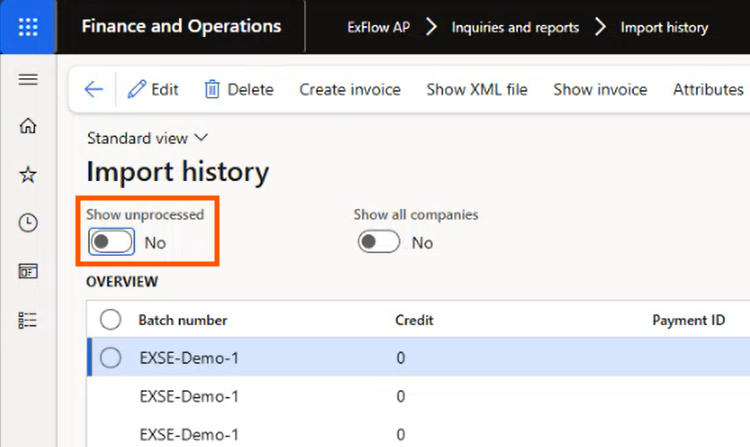Viewport: 750px width, 447px height.
Task: Open Workspaces icon in sidebar
Action: [x=28, y=271]
